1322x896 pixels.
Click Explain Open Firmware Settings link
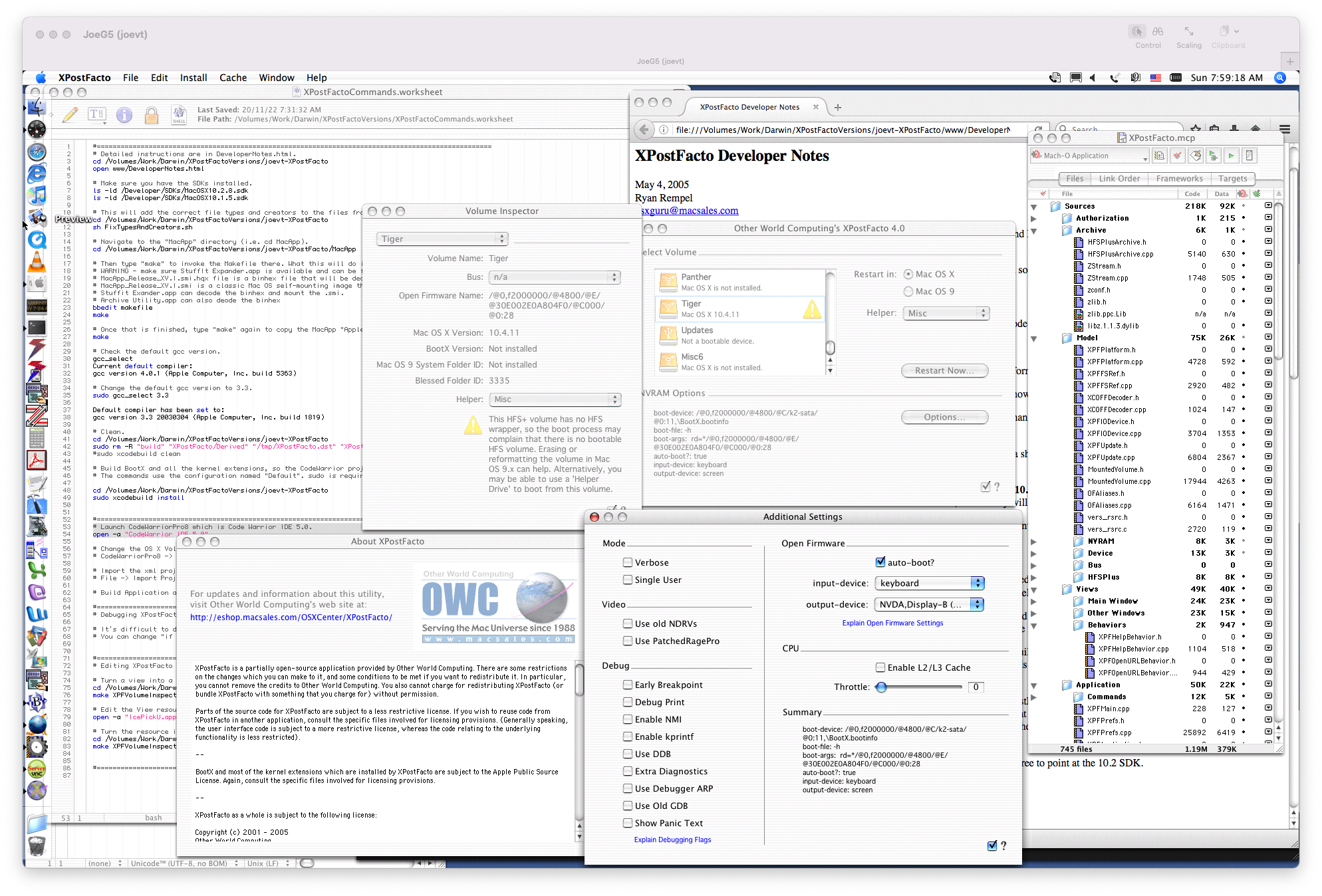coord(892,623)
